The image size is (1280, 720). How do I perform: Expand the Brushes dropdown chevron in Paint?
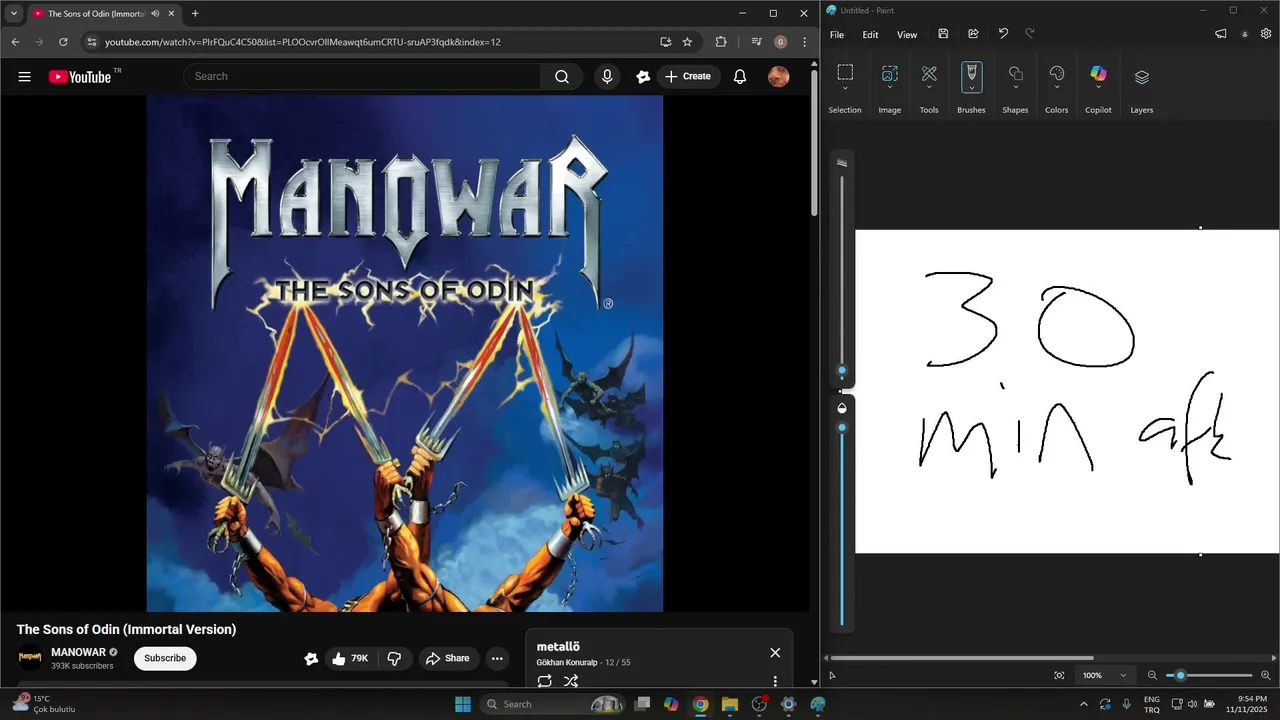coord(971,88)
